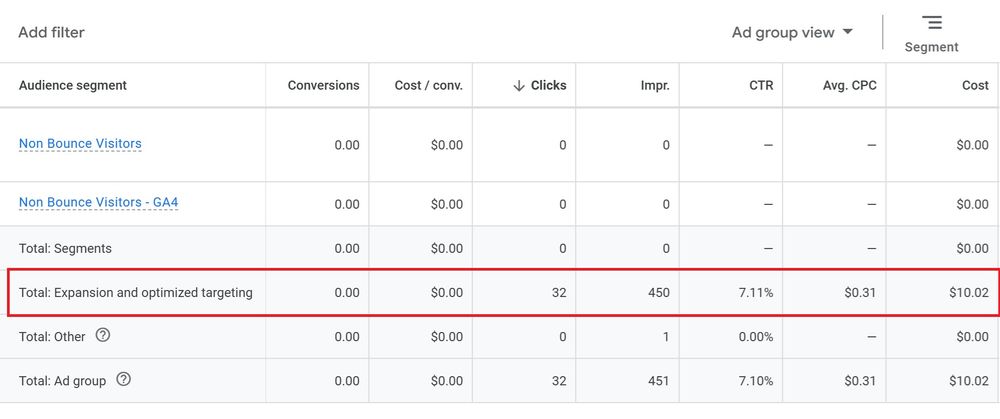The image size is (1000, 419).
Task: Click the $10.02 cost in expansion row
Action: pyautogui.click(x=968, y=293)
